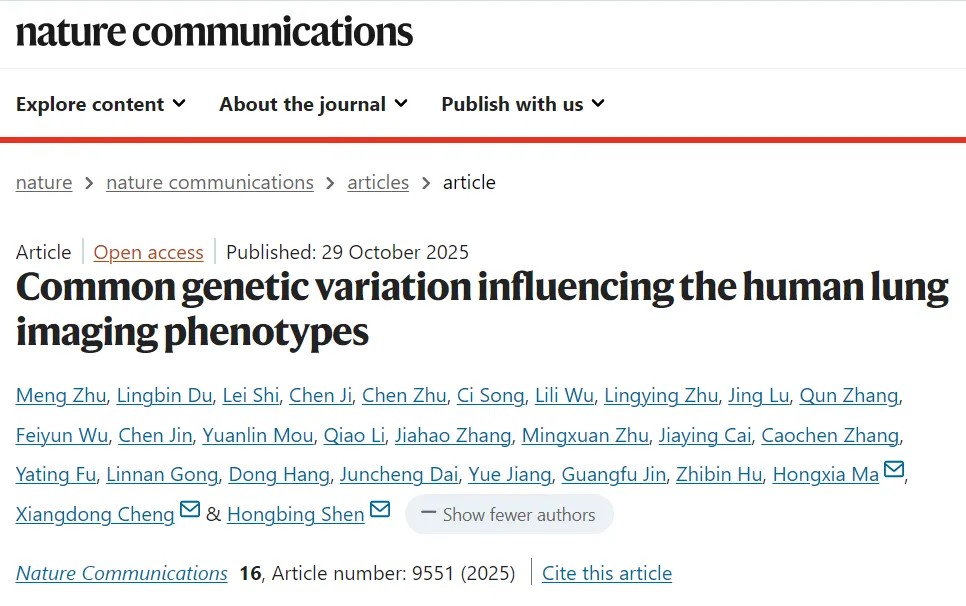Click the Open access link

[x=149, y=252]
